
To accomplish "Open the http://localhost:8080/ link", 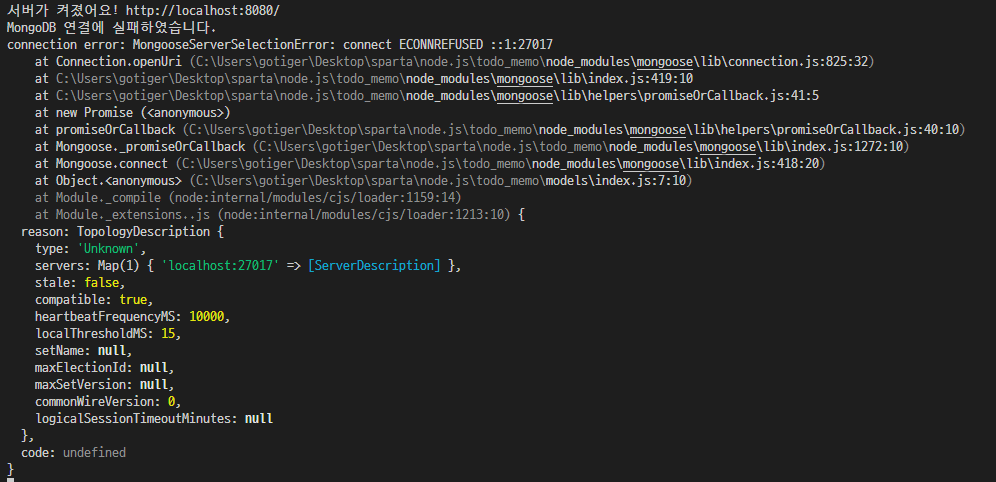I will [x=203, y=11].
